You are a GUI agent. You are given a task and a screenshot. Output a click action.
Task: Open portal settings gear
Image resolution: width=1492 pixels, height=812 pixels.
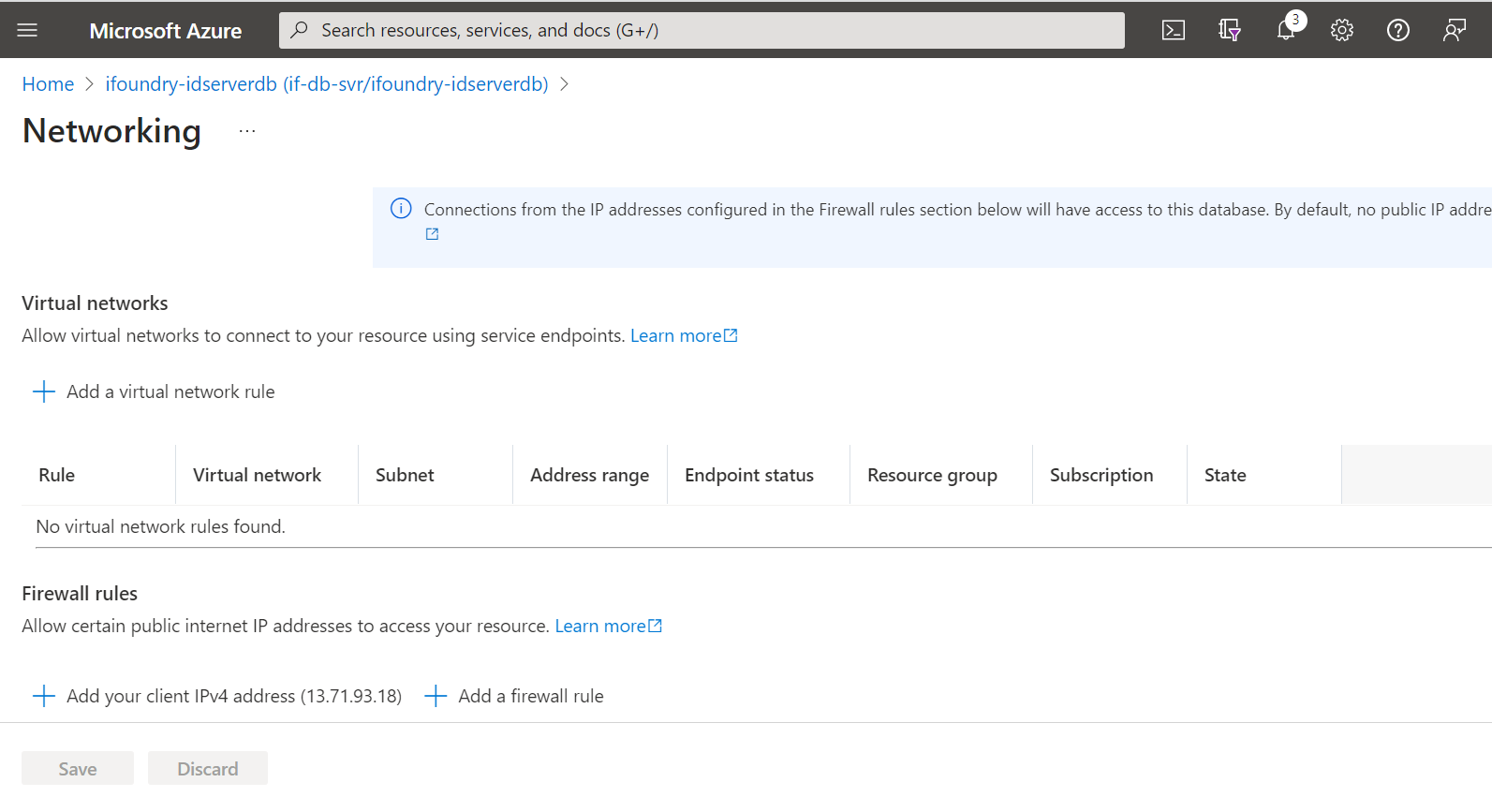tap(1342, 30)
